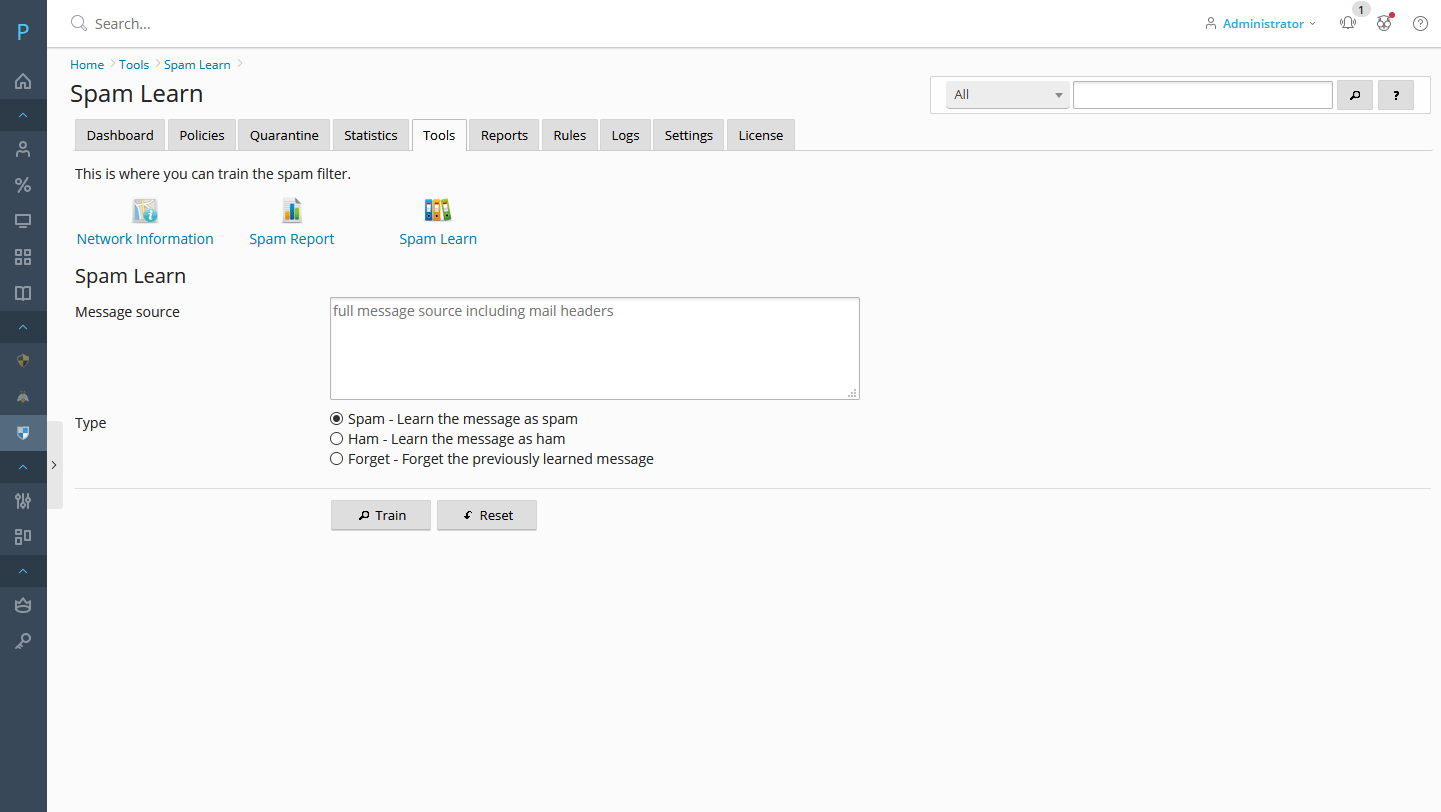The image size is (1441, 812).
Task: Click the magnifier icon in top search bar
Action: (x=79, y=23)
